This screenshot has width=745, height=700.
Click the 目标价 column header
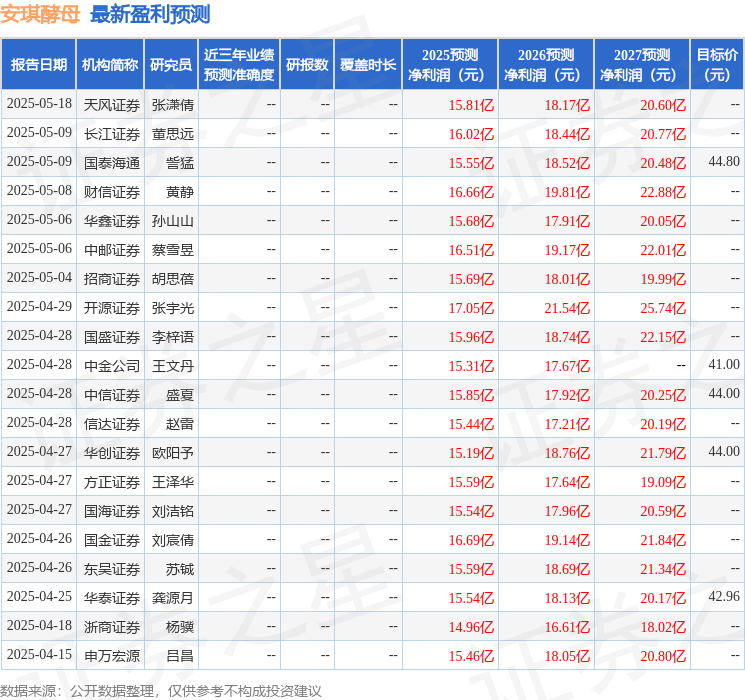(x=717, y=65)
